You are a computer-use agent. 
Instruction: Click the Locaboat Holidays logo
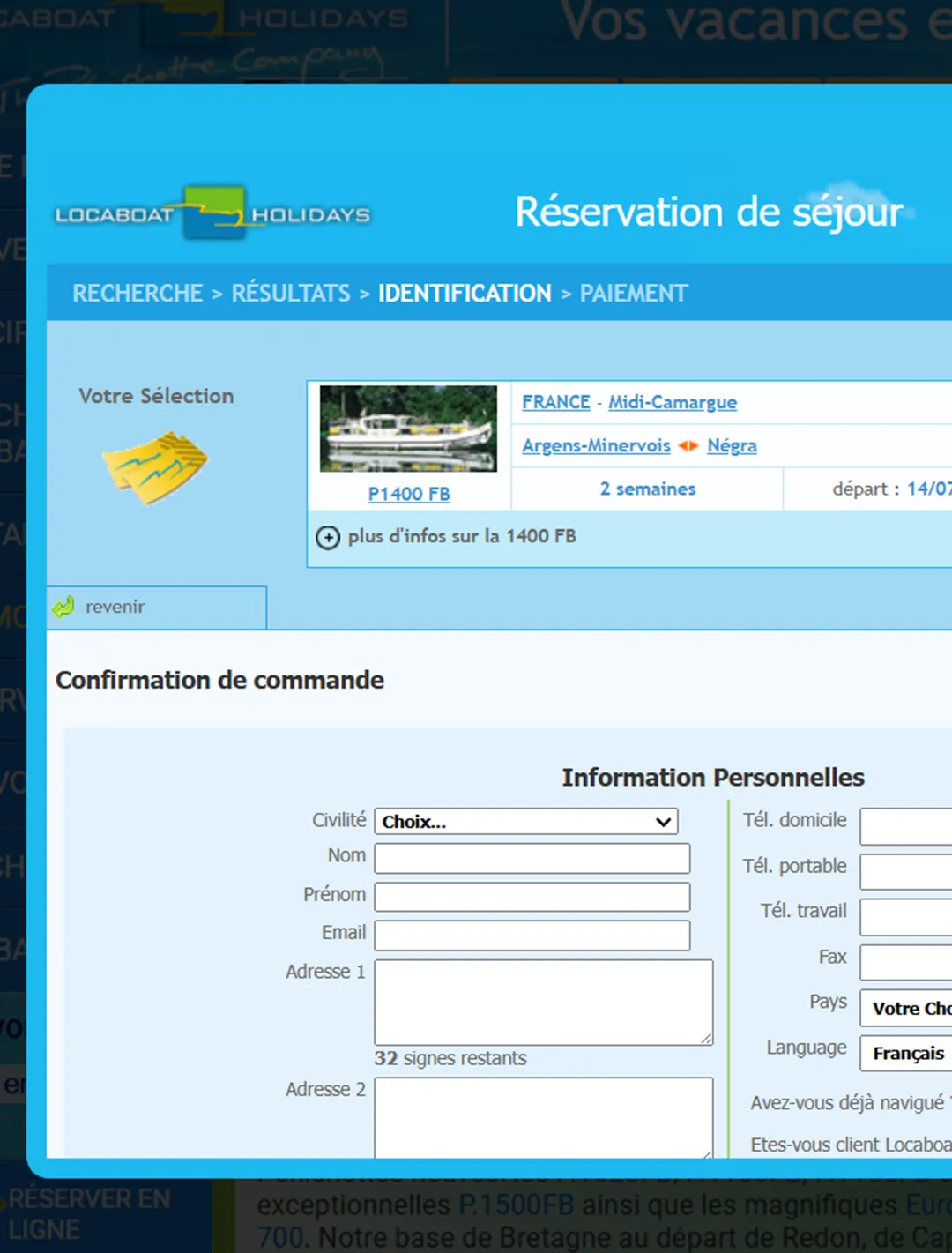point(212,213)
